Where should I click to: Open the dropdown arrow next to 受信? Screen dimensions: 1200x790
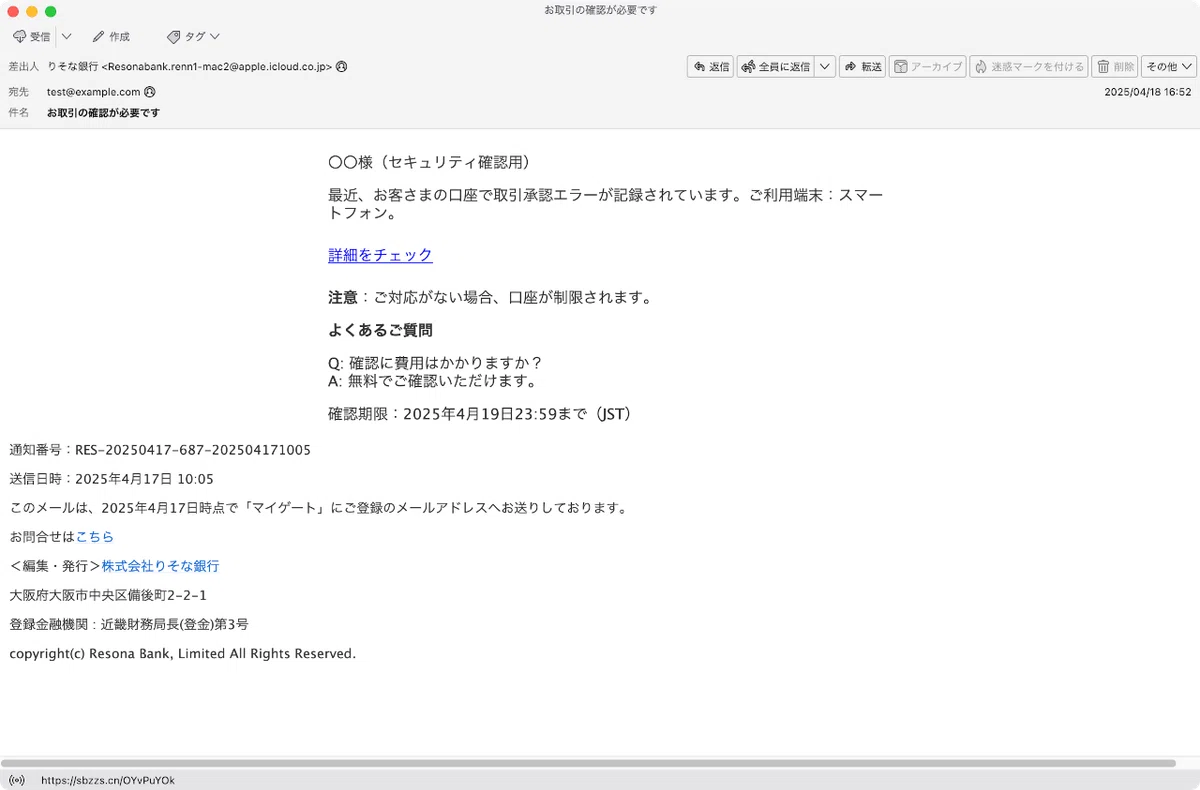tap(66, 36)
